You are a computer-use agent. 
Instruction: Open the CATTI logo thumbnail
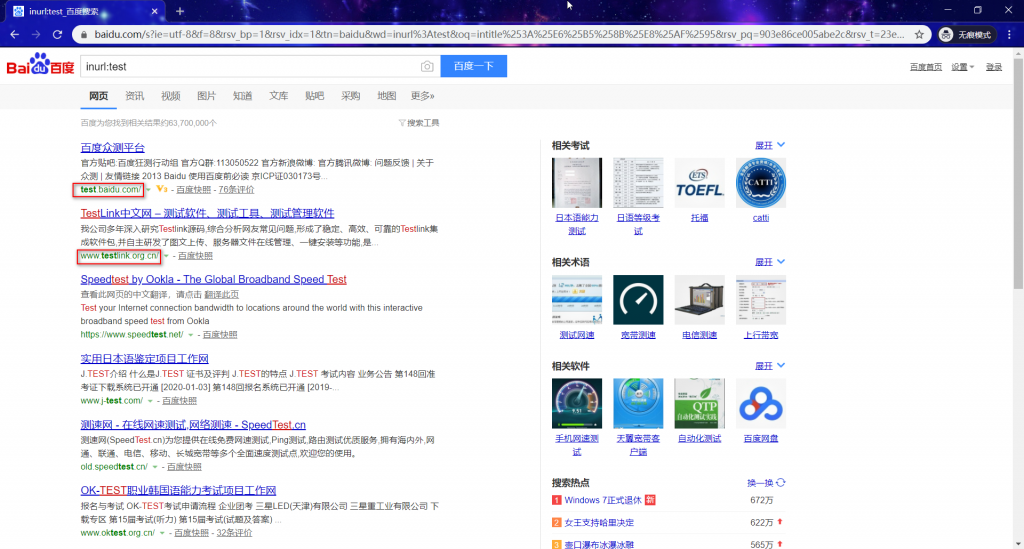[x=761, y=183]
